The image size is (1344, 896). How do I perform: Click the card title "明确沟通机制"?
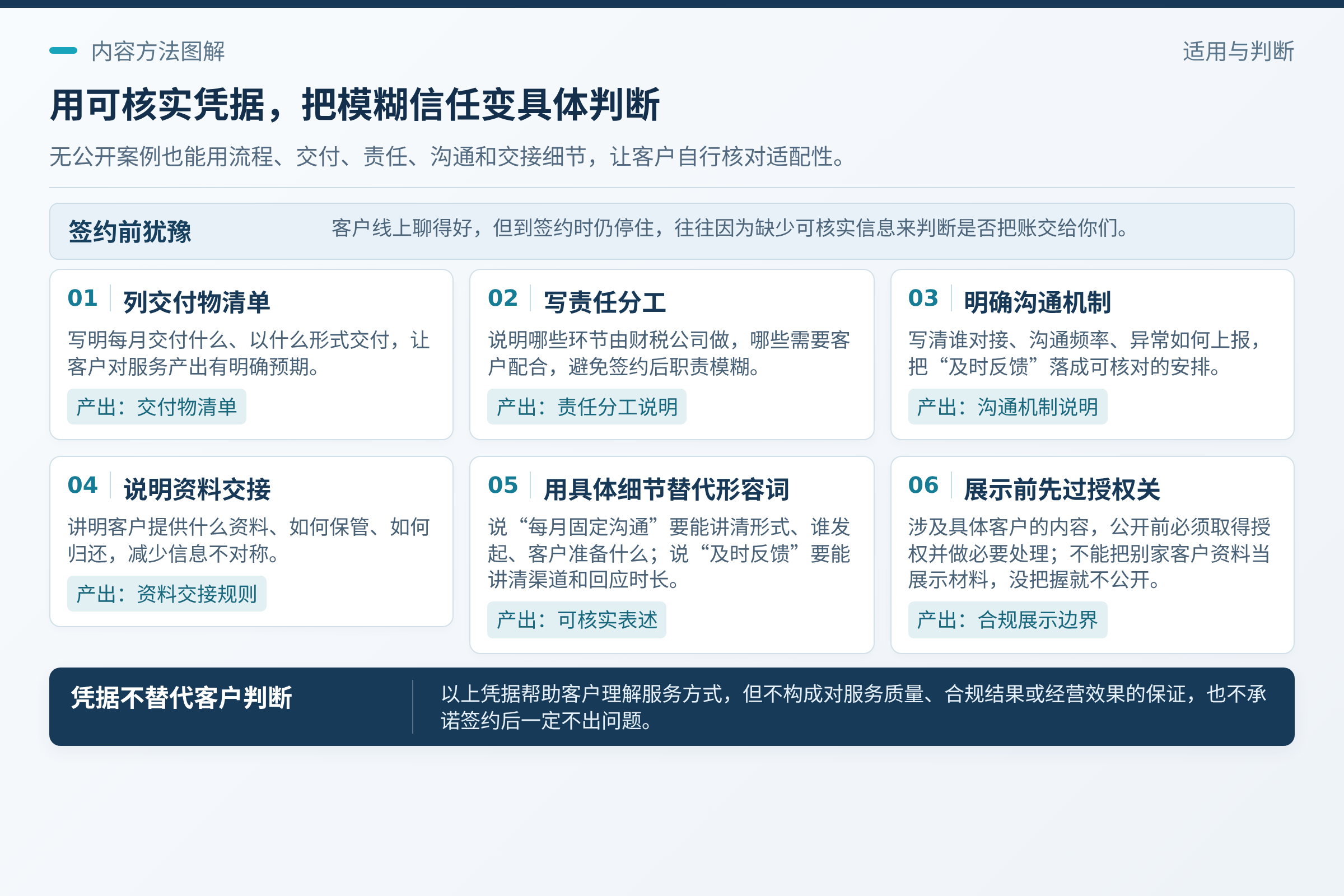click(x=1037, y=302)
